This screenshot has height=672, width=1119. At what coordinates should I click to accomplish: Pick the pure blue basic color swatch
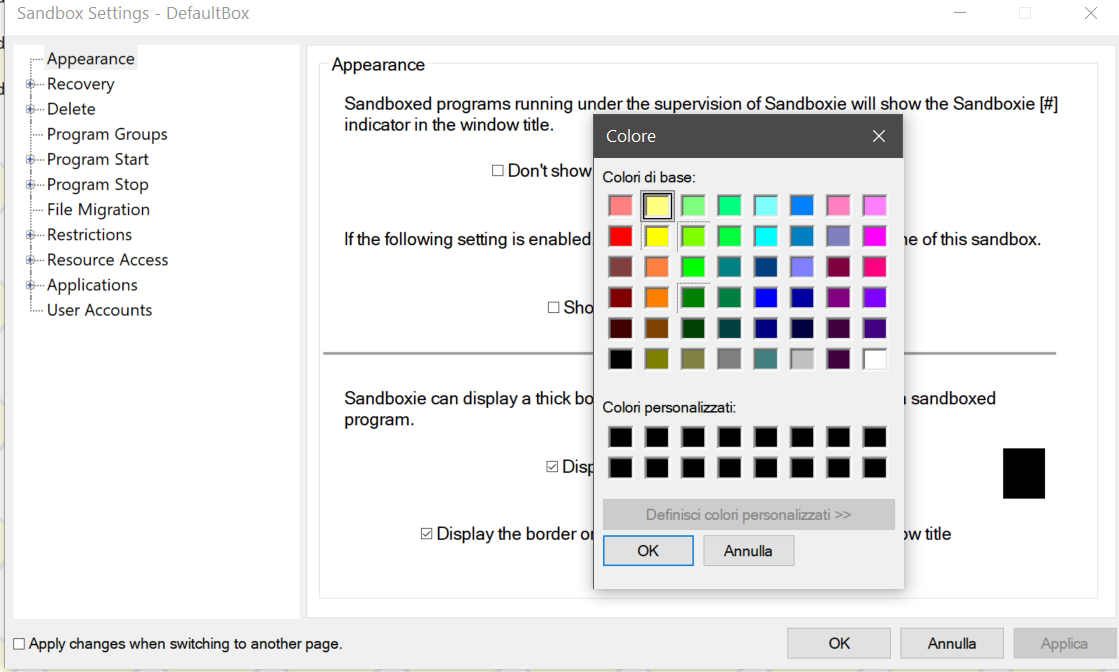coord(766,297)
